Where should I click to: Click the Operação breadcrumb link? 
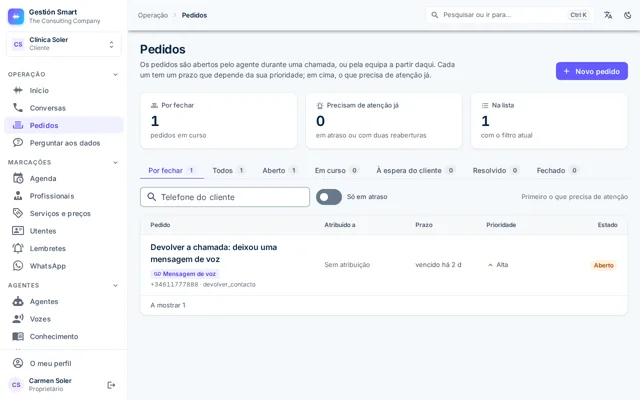point(153,15)
